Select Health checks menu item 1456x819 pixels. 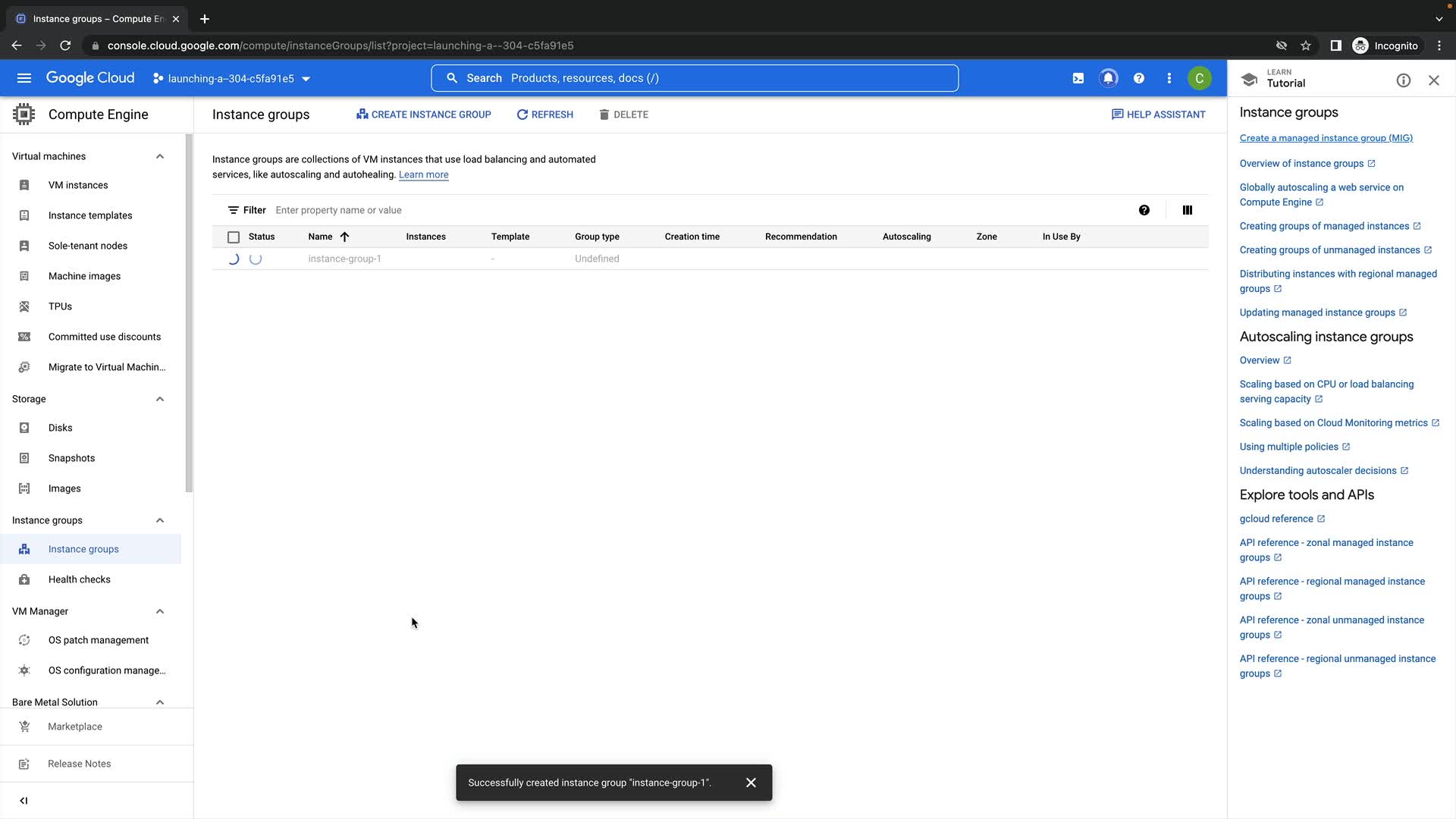point(79,579)
